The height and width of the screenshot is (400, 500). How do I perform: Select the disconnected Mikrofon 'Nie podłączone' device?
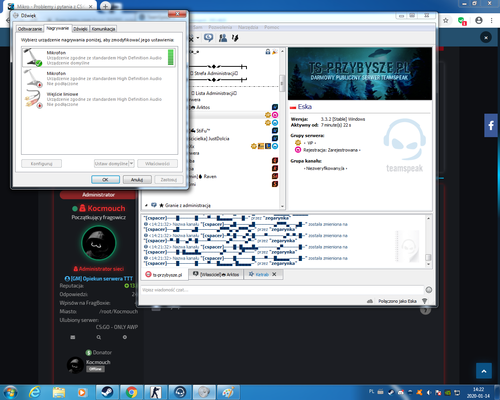(99, 78)
